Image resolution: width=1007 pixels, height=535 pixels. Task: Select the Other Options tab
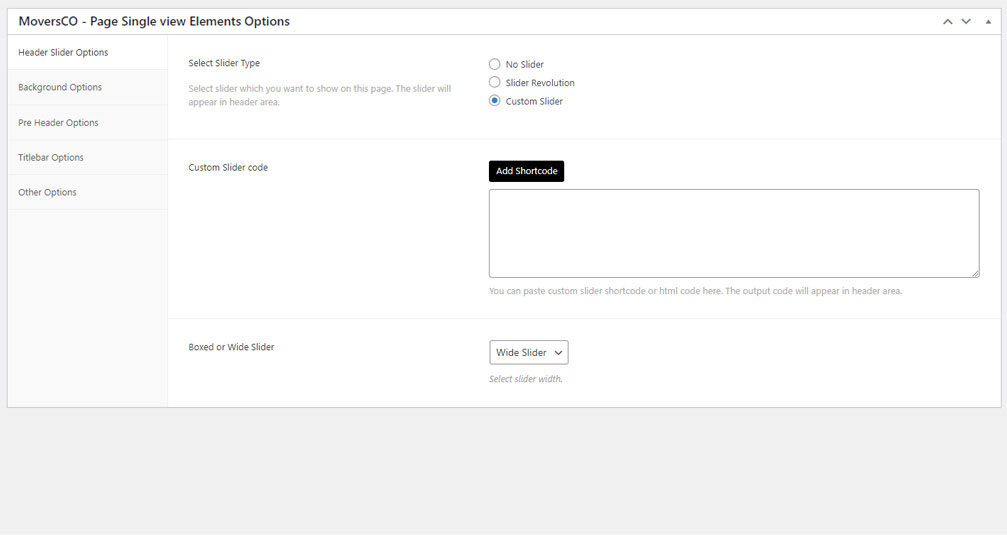47,192
